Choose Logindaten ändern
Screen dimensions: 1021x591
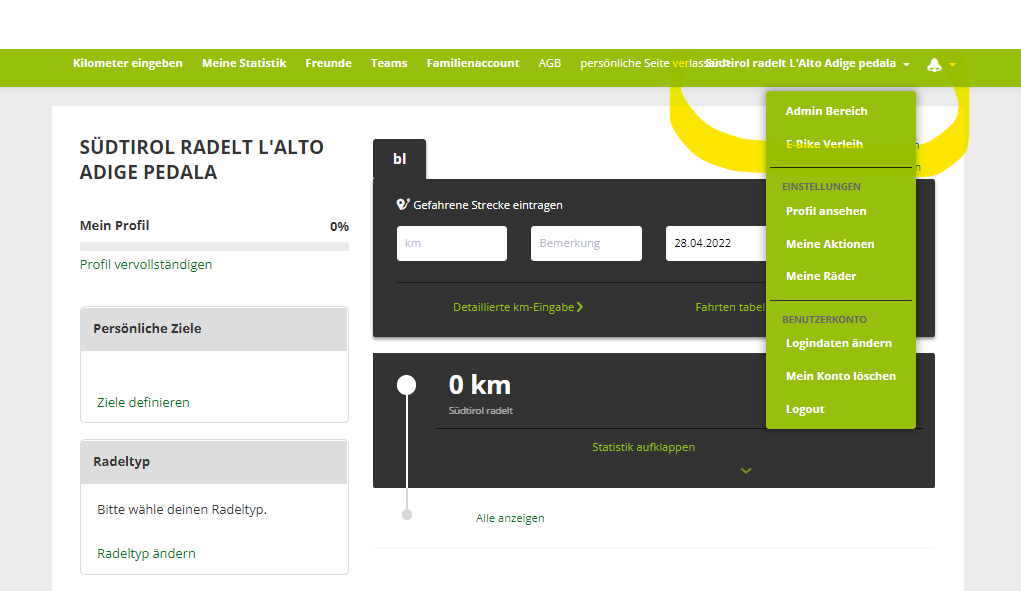pos(839,343)
